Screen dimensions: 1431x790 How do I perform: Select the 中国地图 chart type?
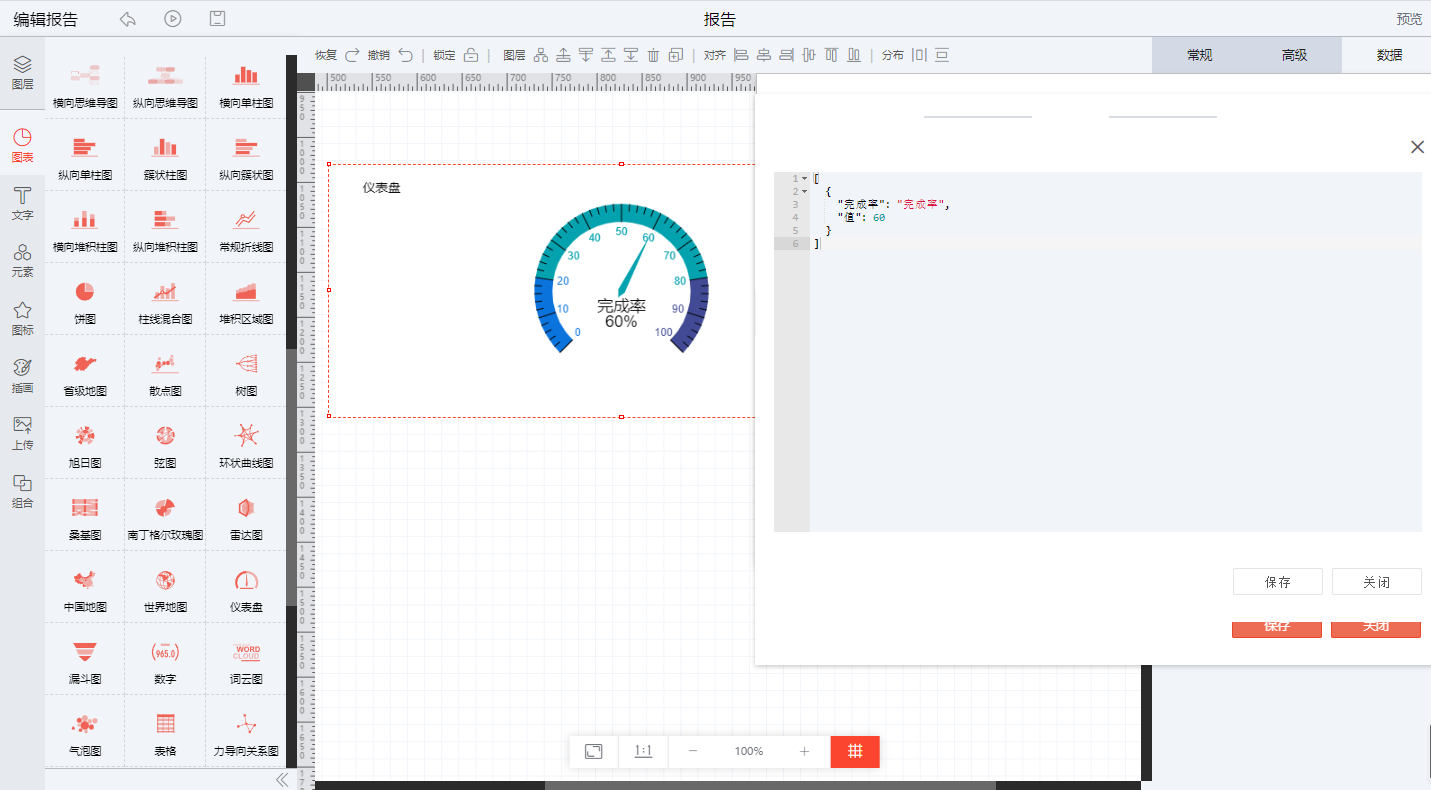(x=85, y=588)
